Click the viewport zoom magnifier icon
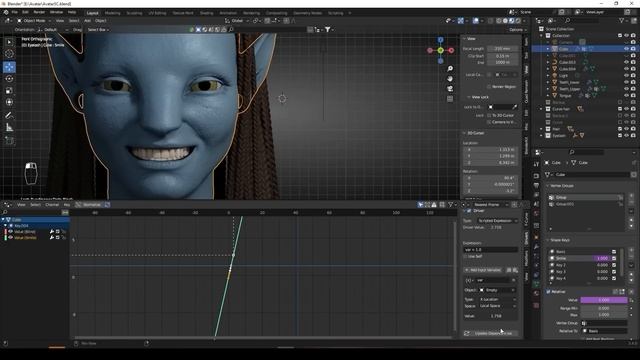640x360 pixels. point(450,69)
